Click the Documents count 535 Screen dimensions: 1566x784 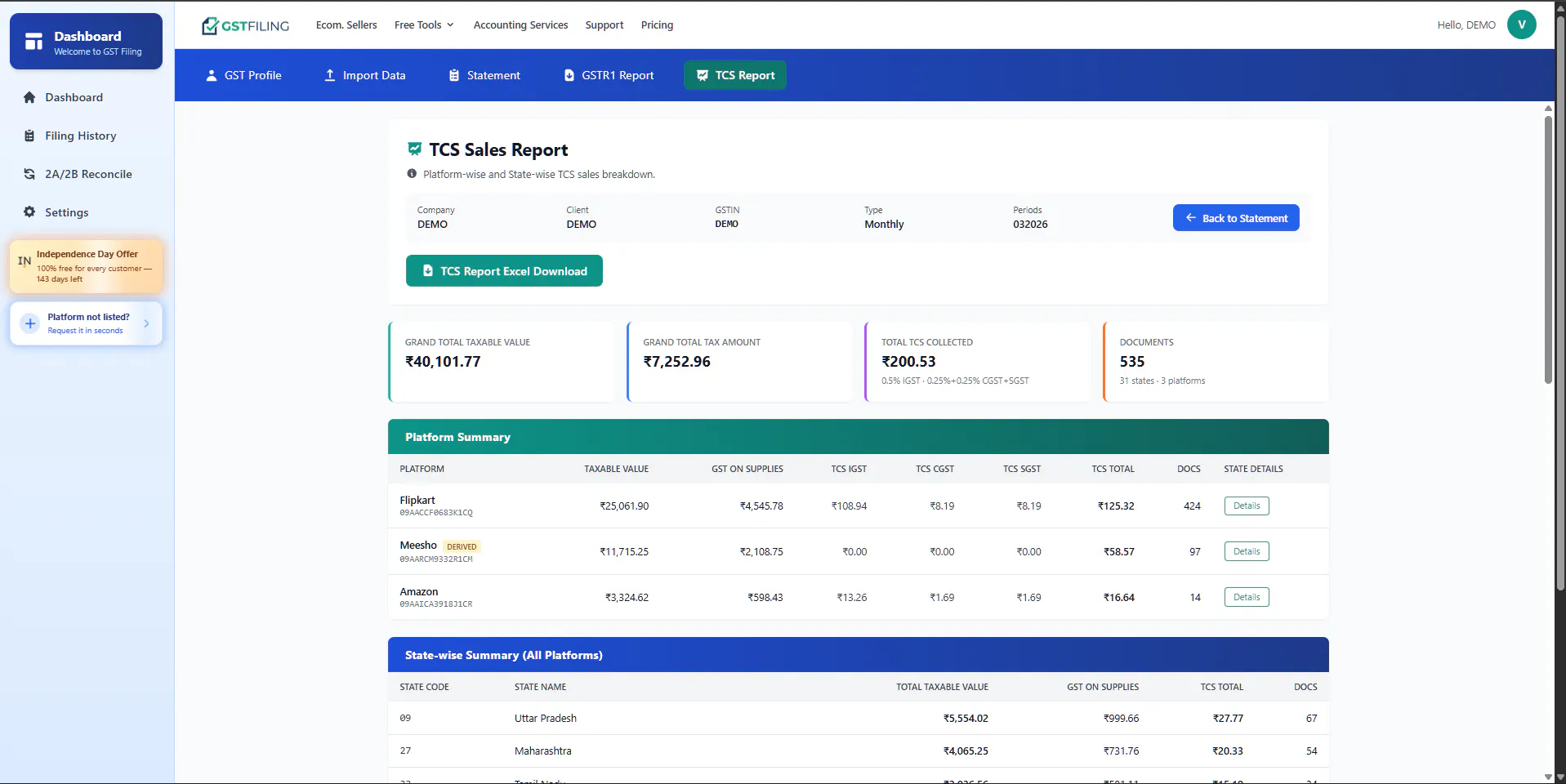(1131, 362)
